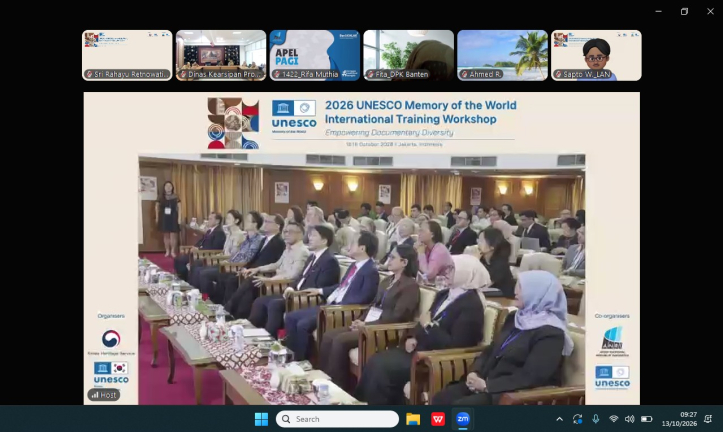Open the main shared screen presentation view

(362, 248)
